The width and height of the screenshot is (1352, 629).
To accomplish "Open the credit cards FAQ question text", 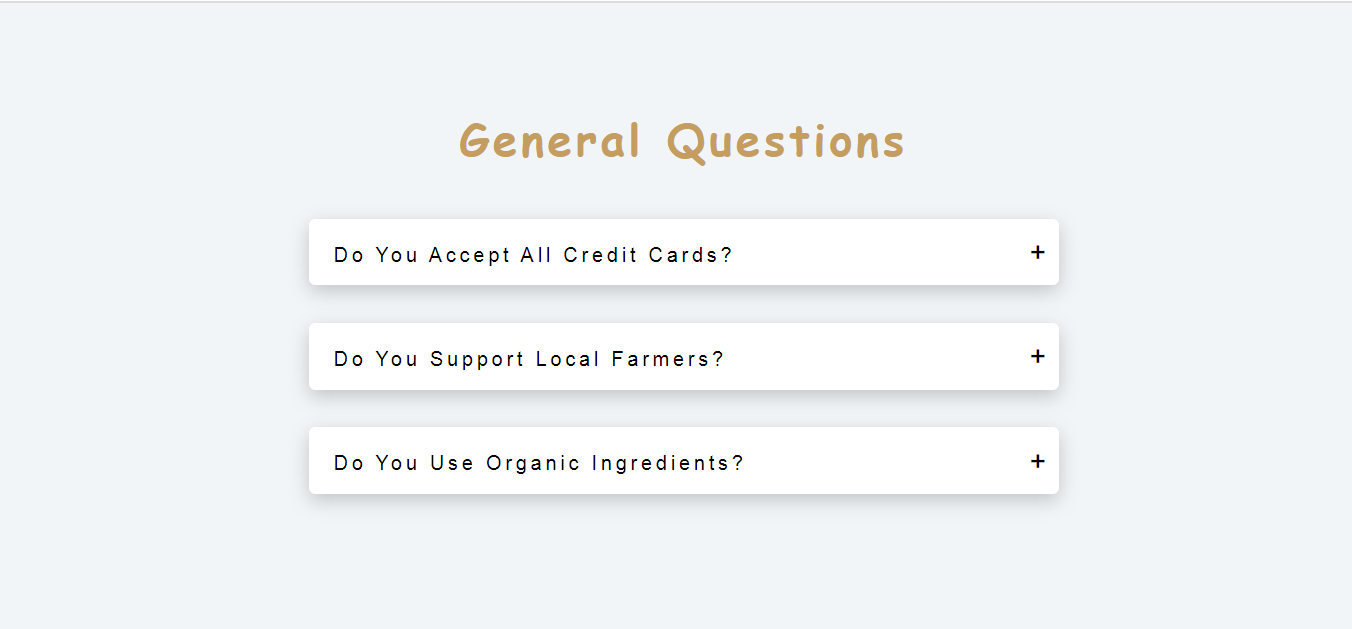I will point(533,255).
